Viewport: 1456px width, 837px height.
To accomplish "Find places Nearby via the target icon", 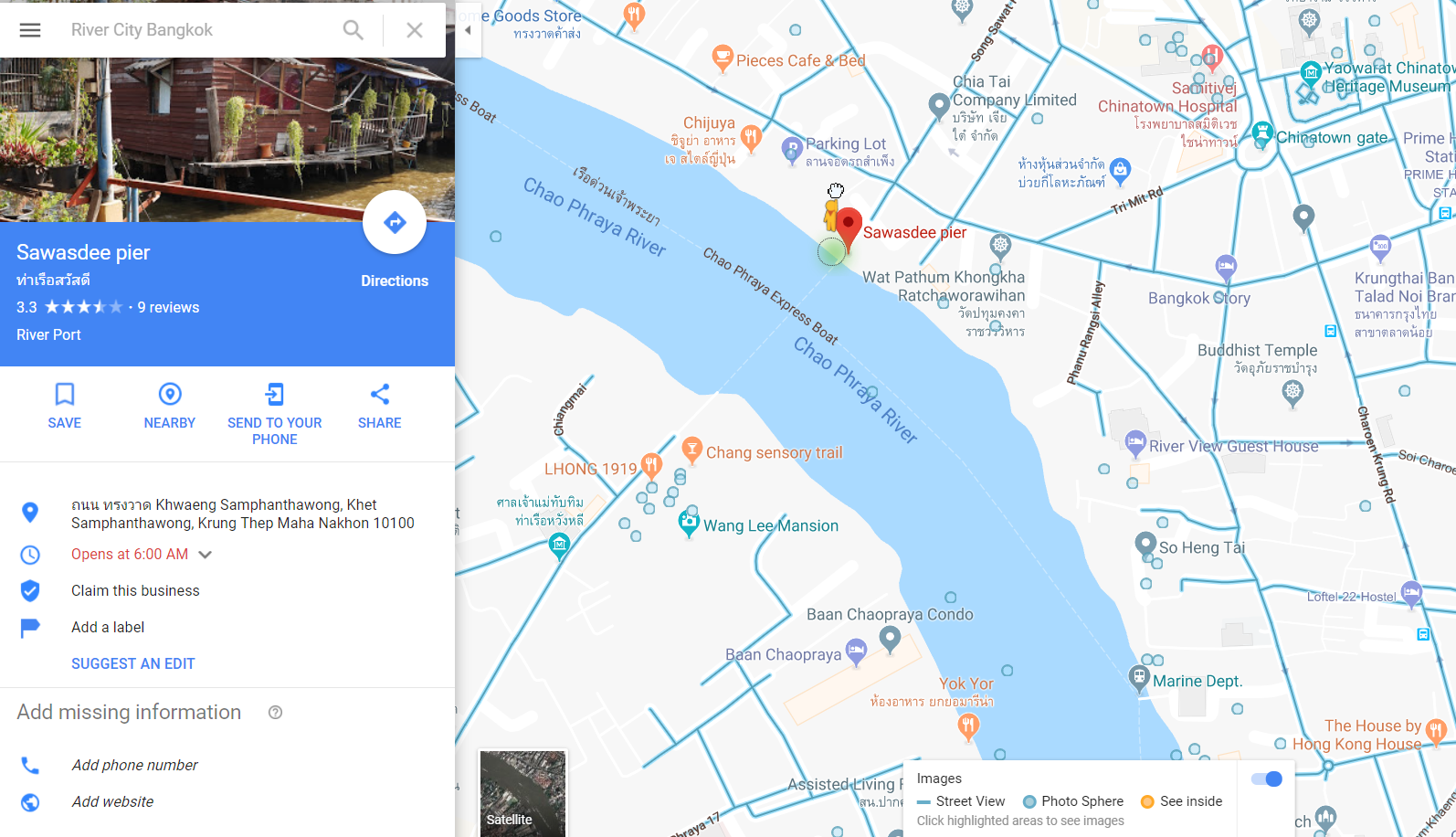I will pos(170,394).
